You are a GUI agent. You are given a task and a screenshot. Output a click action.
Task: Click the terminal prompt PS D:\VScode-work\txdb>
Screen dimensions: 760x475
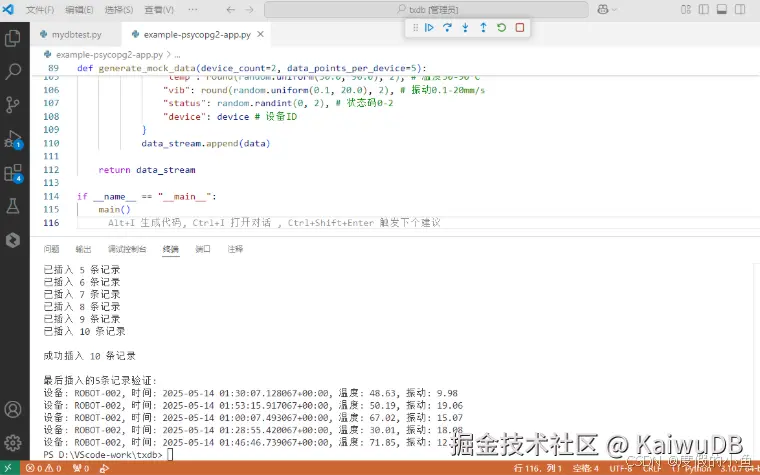pos(103,455)
